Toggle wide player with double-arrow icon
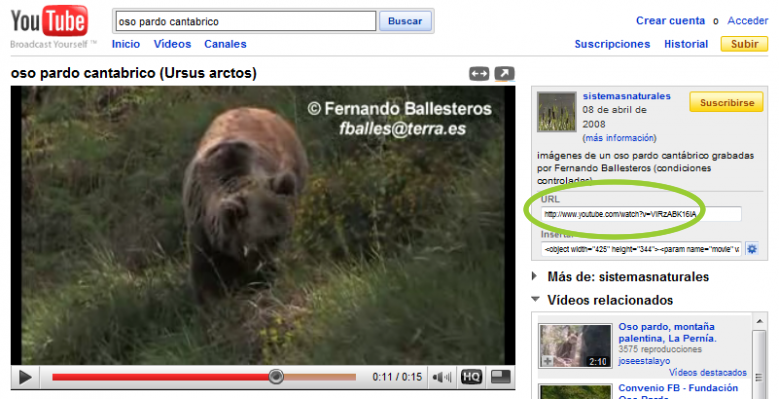Screen dimensions: 780x399 click(x=479, y=74)
